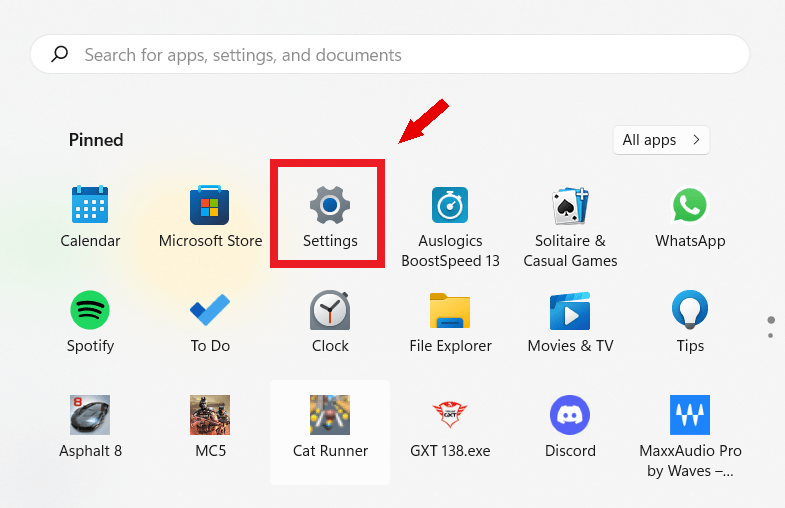This screenshot has width=785, height=508.
Task: Launch Auslogics BoostSpeed 13
Action: 450,227
